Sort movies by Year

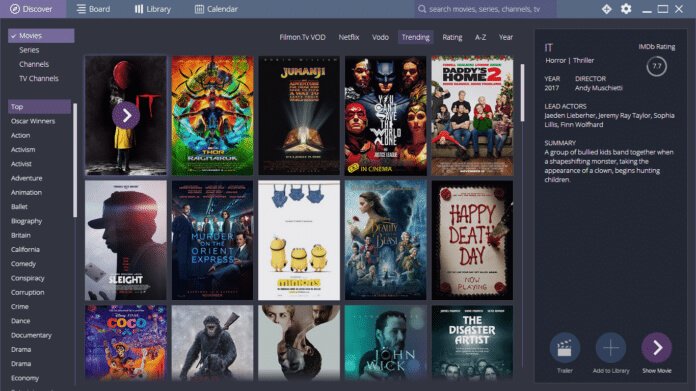coord(506,37)
